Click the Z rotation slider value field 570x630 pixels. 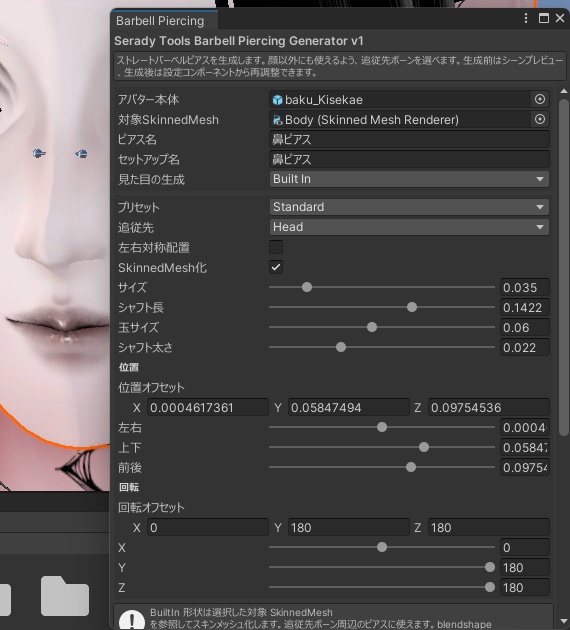click(525, 587)
